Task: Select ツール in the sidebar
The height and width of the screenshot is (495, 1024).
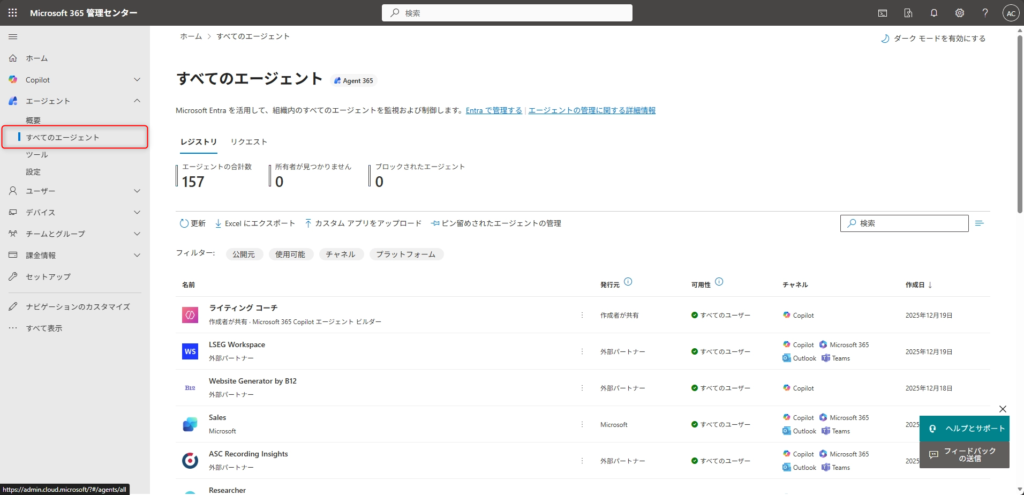Action: click(37, 155)
